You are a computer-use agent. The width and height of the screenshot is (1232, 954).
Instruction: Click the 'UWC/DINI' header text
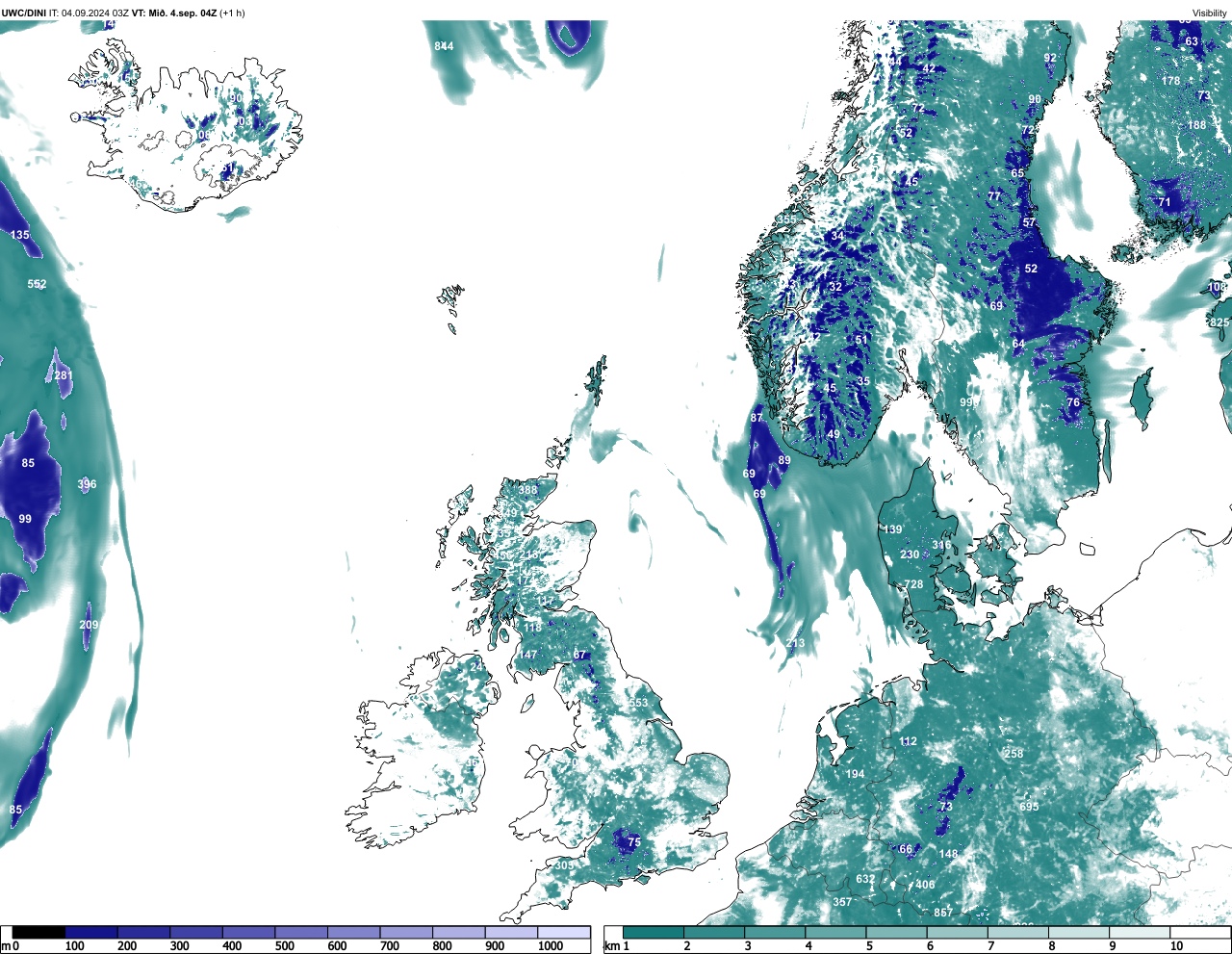point(24,13)
